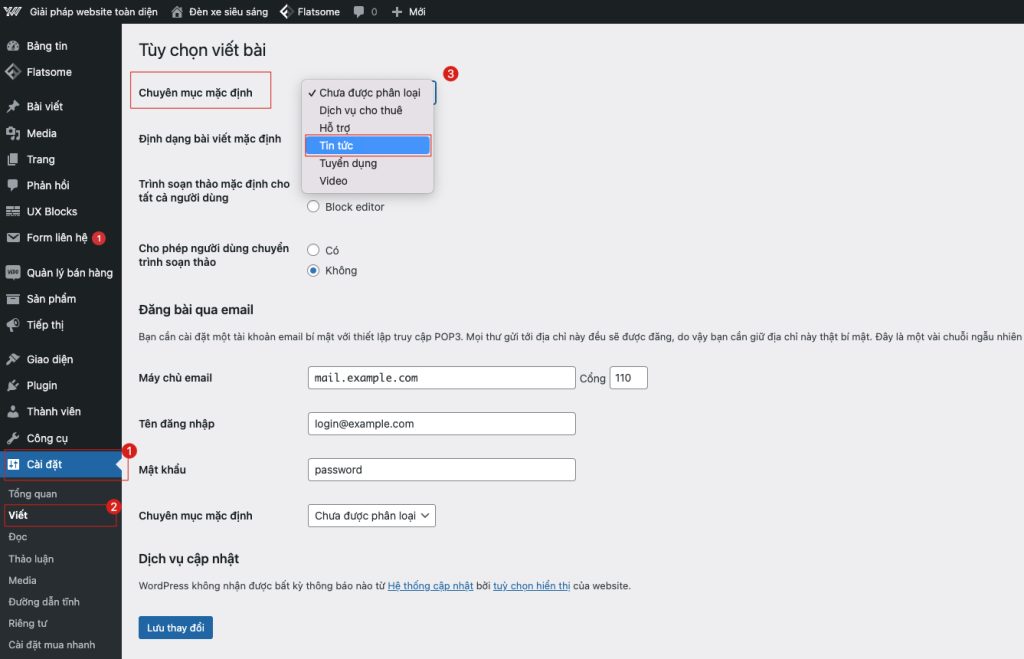Screen dimensions: 1024x659
Task: Click the Lưu thay đổi button
Action: click(x=175, y=627)
